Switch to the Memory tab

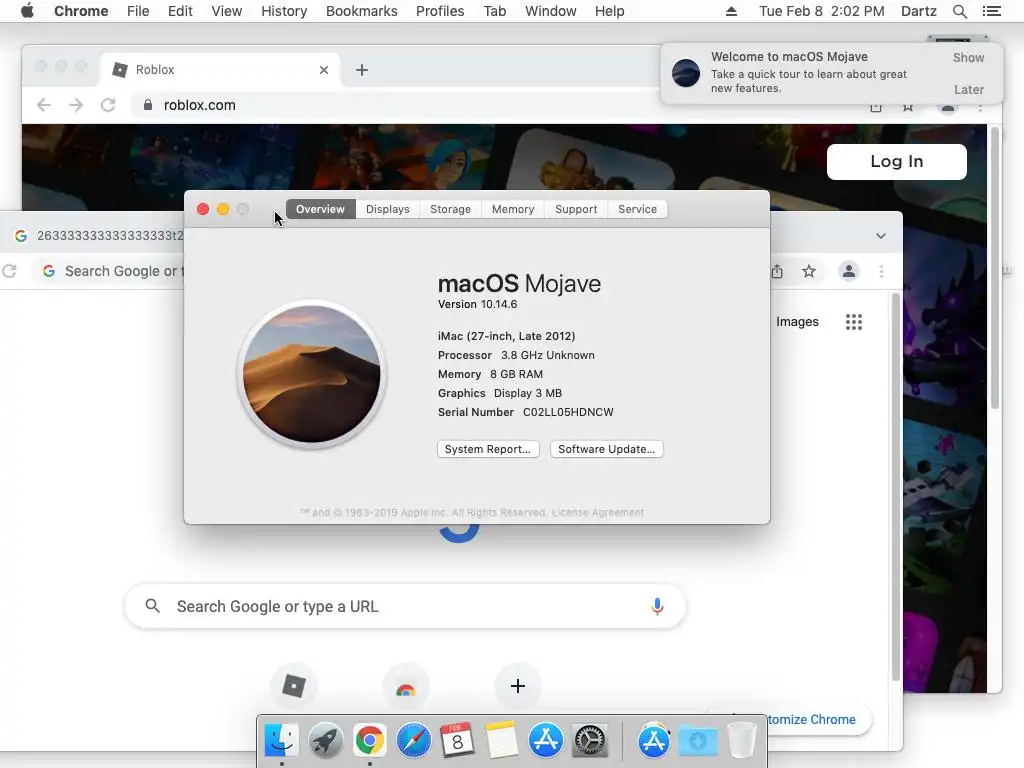point(513,209)
